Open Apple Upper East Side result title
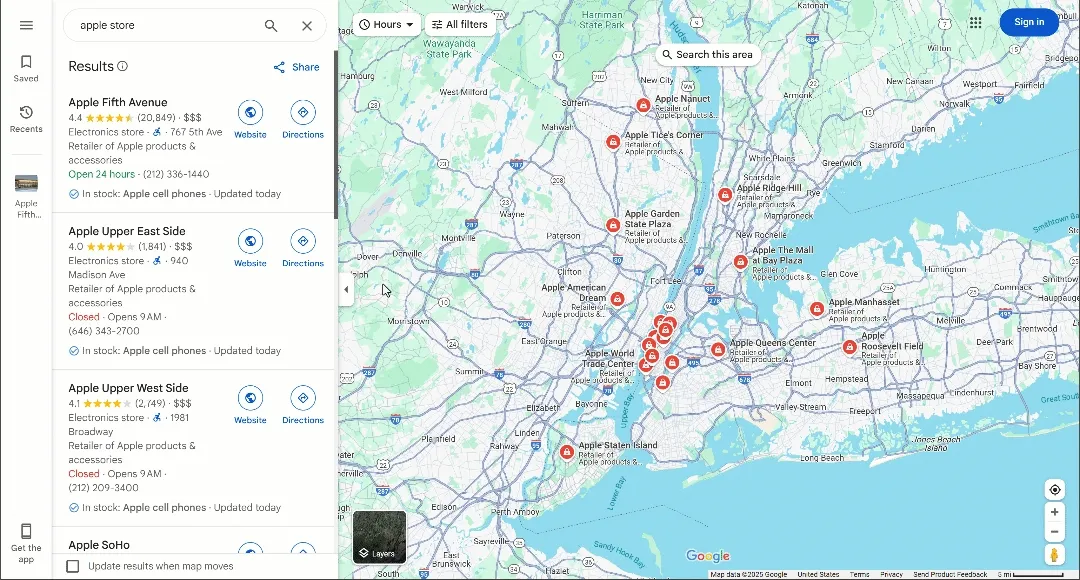Image resolution: width=1080 pixels, height=580 pixels. pos(127,231)
